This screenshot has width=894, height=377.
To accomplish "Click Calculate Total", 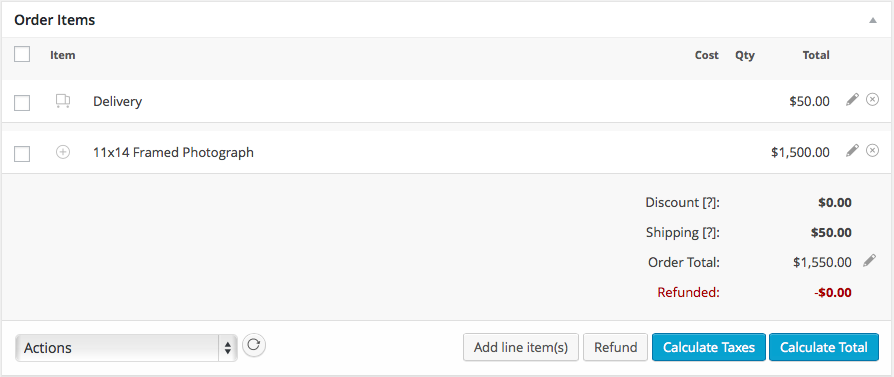I will pyautogui.click(x=824, y=347).
